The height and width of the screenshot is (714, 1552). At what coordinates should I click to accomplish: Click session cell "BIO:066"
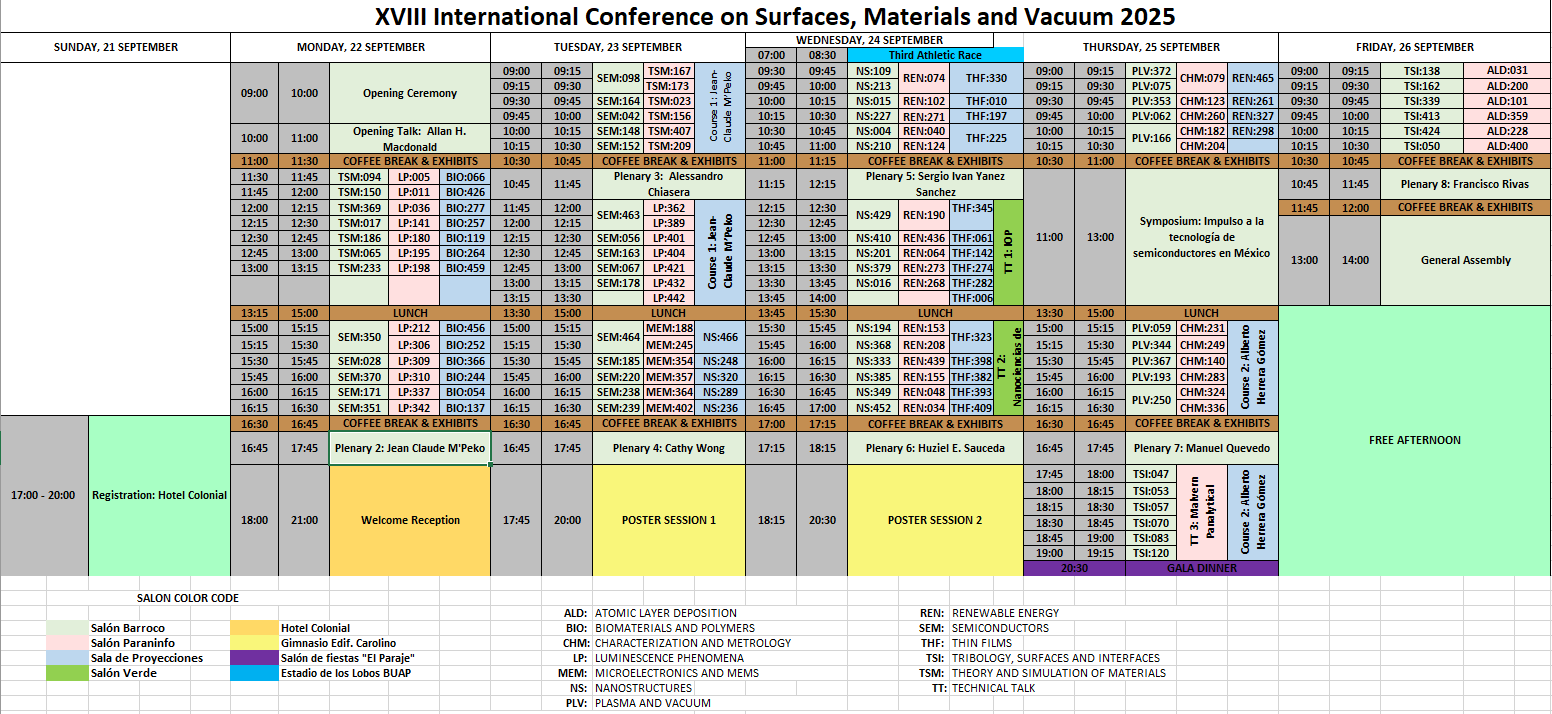pyautogui.click(x=464, y=177)
